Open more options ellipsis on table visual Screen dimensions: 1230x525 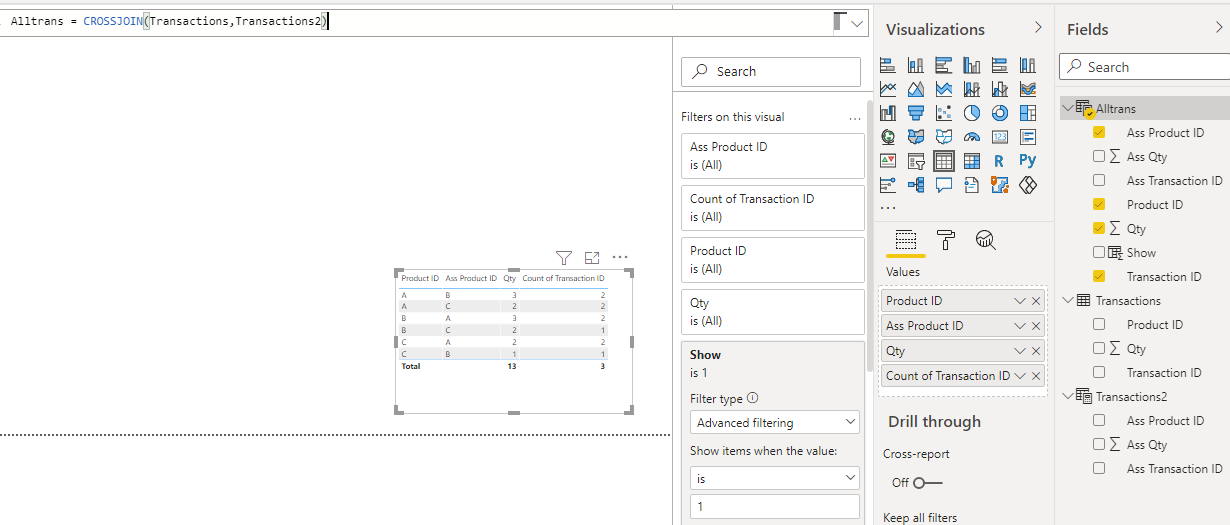(x=620, y=257)
